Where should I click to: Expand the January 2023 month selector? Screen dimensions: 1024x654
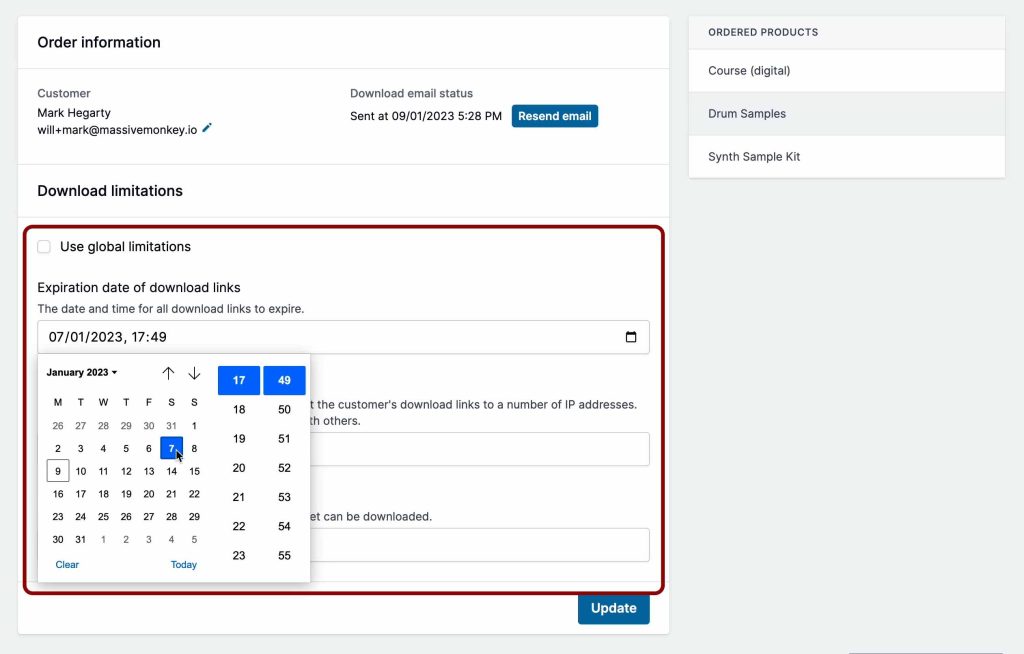82,373
